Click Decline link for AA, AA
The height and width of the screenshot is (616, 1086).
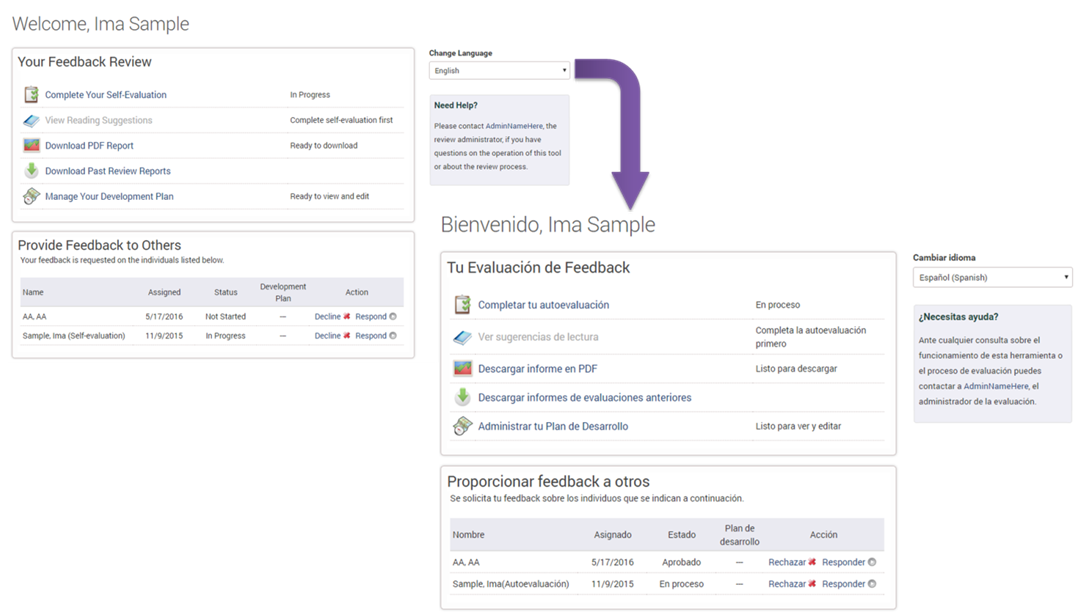[328, 317]
